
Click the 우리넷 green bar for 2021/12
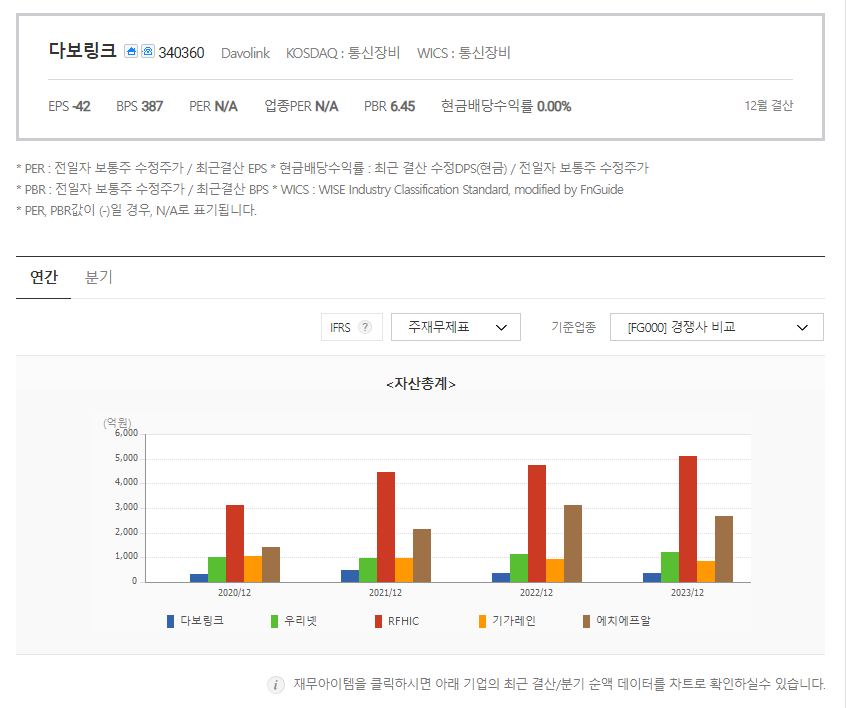368,570
